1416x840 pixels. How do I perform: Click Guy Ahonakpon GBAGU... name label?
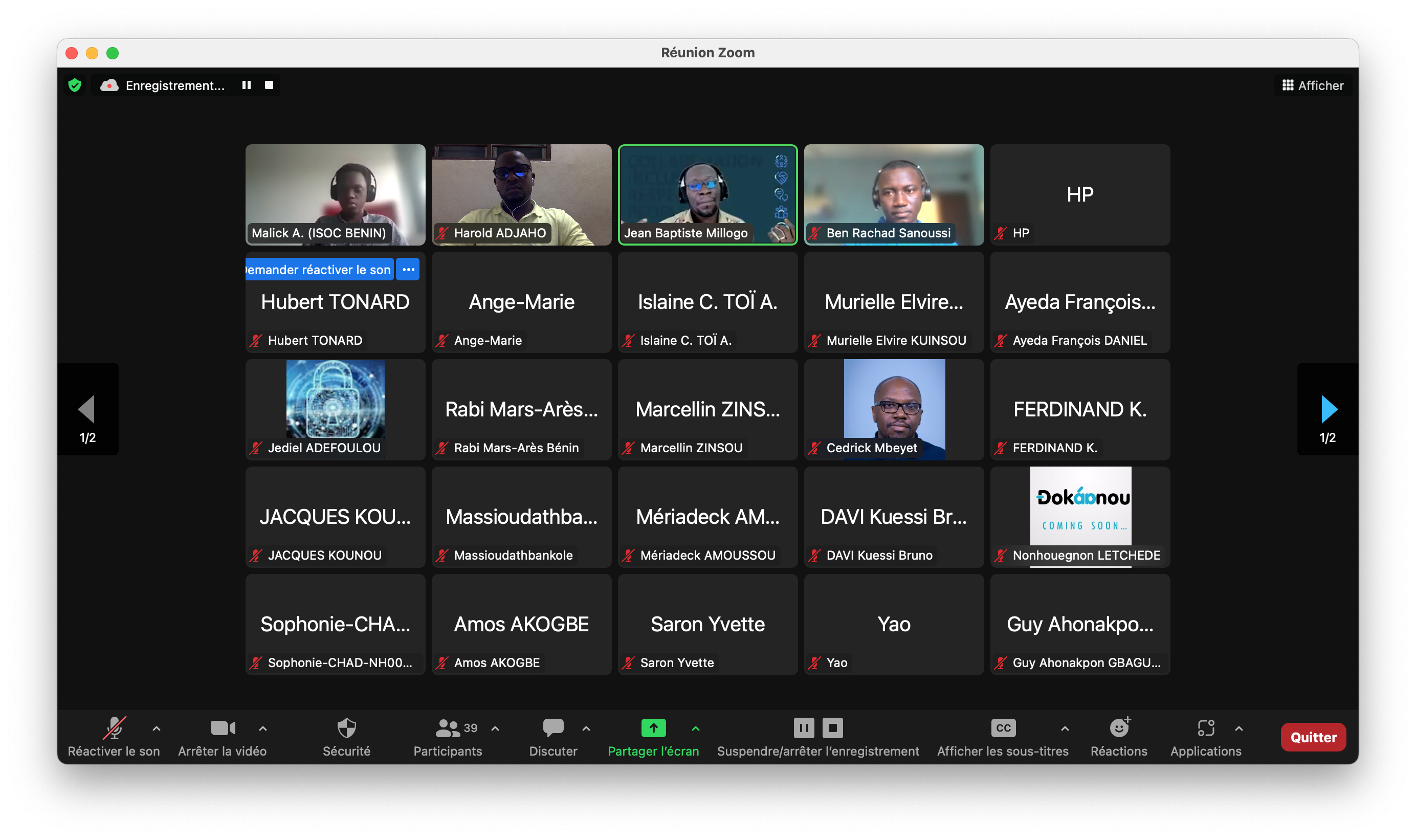(1086, 662)
